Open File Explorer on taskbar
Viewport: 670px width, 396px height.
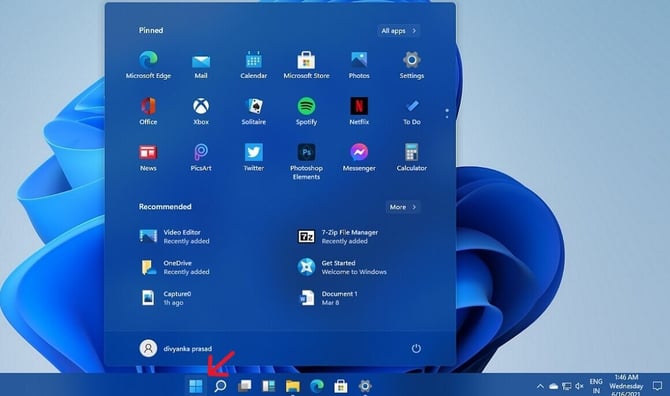coord(293,386)
